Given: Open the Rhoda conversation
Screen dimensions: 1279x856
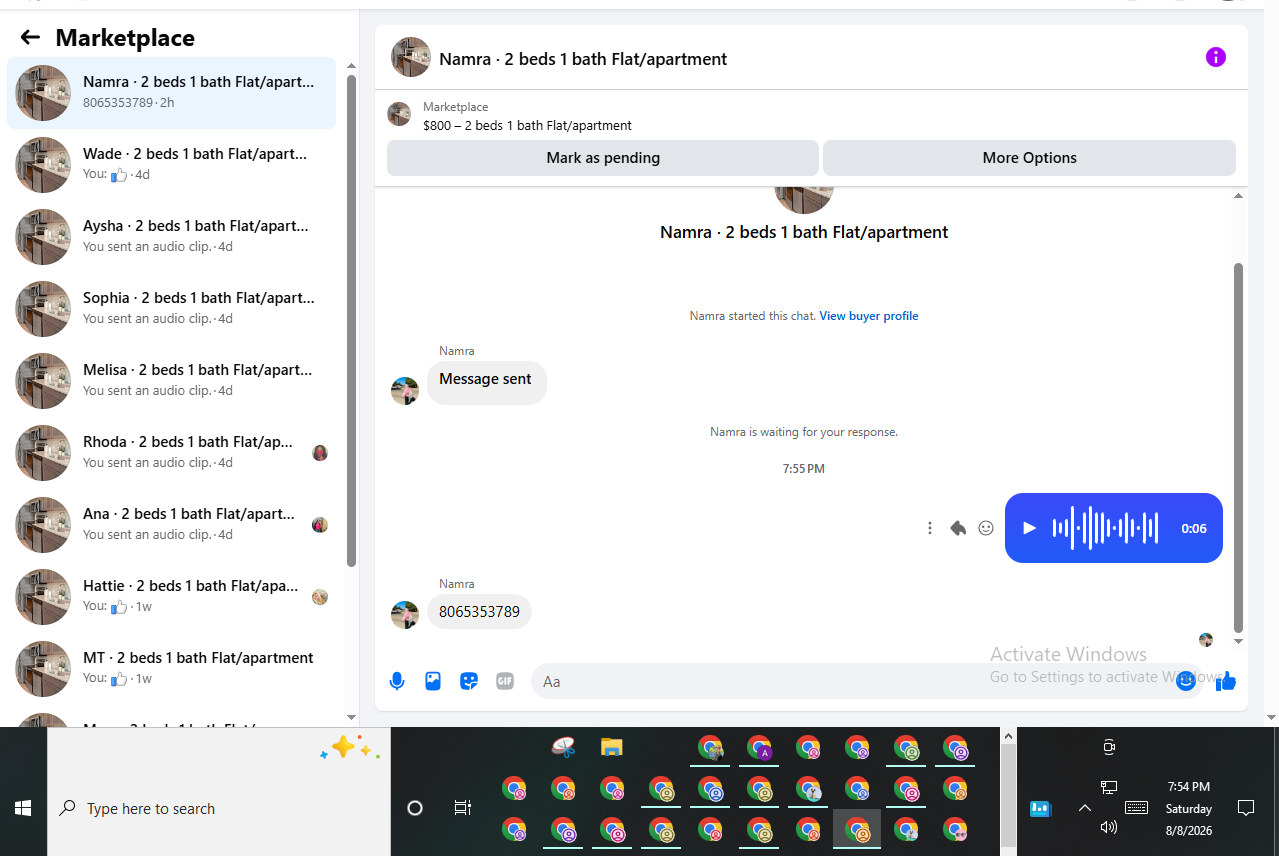Looking at the screenshot, I should 171,453.
